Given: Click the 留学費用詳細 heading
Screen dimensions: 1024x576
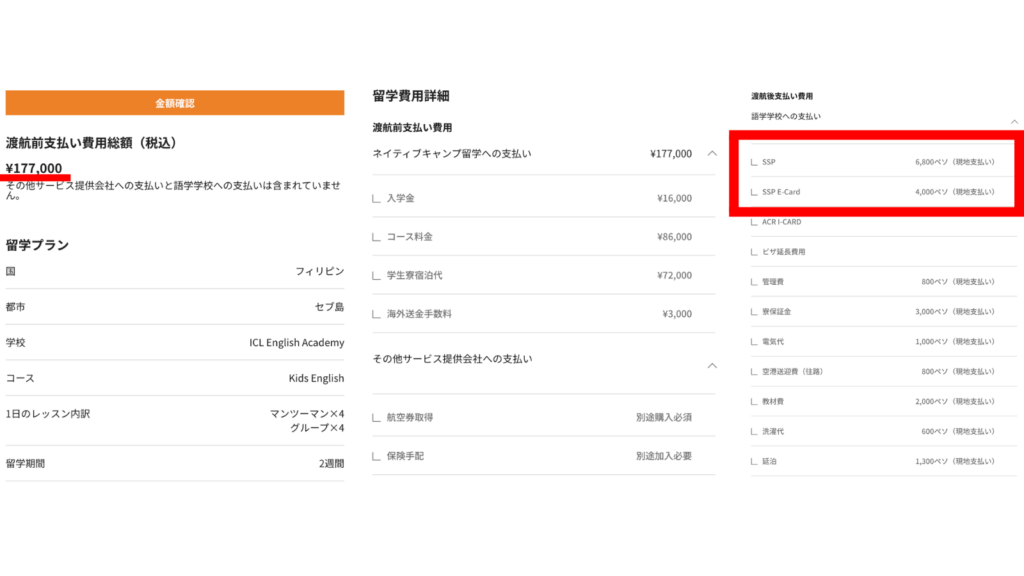Looking at the screenshot, I should pos(410,96).
